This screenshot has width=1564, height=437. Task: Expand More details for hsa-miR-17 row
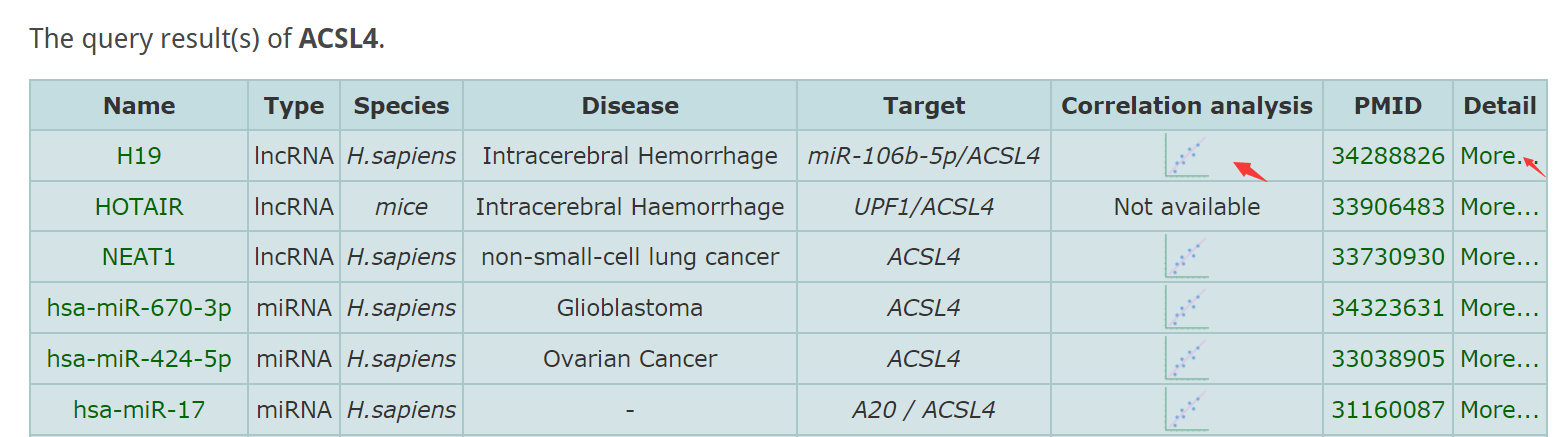click(1499, 409)
